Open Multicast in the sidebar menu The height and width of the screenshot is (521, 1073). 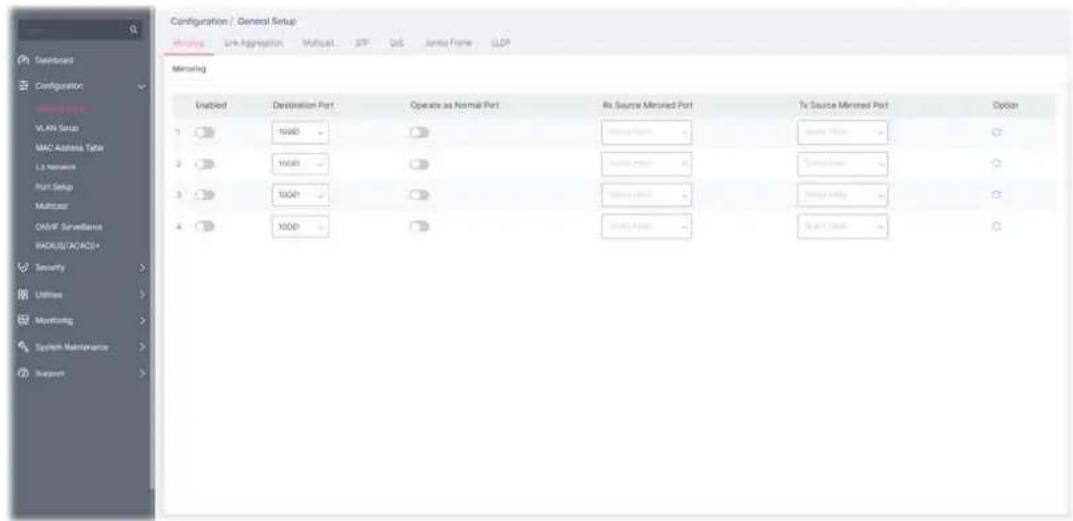click(51, 205)
